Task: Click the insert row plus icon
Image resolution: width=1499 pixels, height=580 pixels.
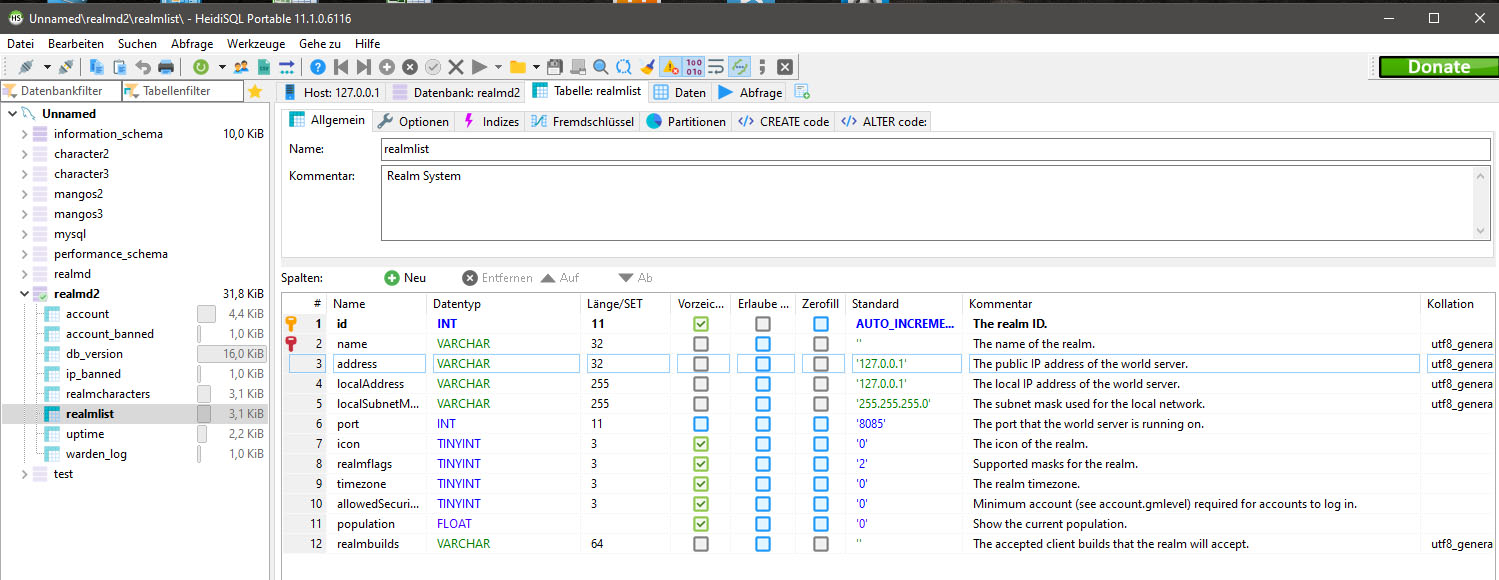Action: [387, 67]
